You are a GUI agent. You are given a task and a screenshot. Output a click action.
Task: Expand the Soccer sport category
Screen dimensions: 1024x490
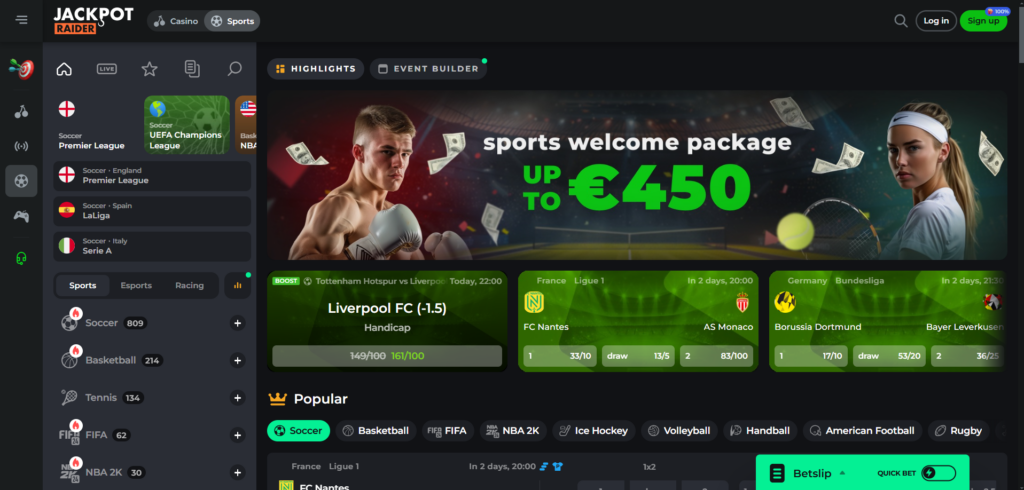[238, 323]
